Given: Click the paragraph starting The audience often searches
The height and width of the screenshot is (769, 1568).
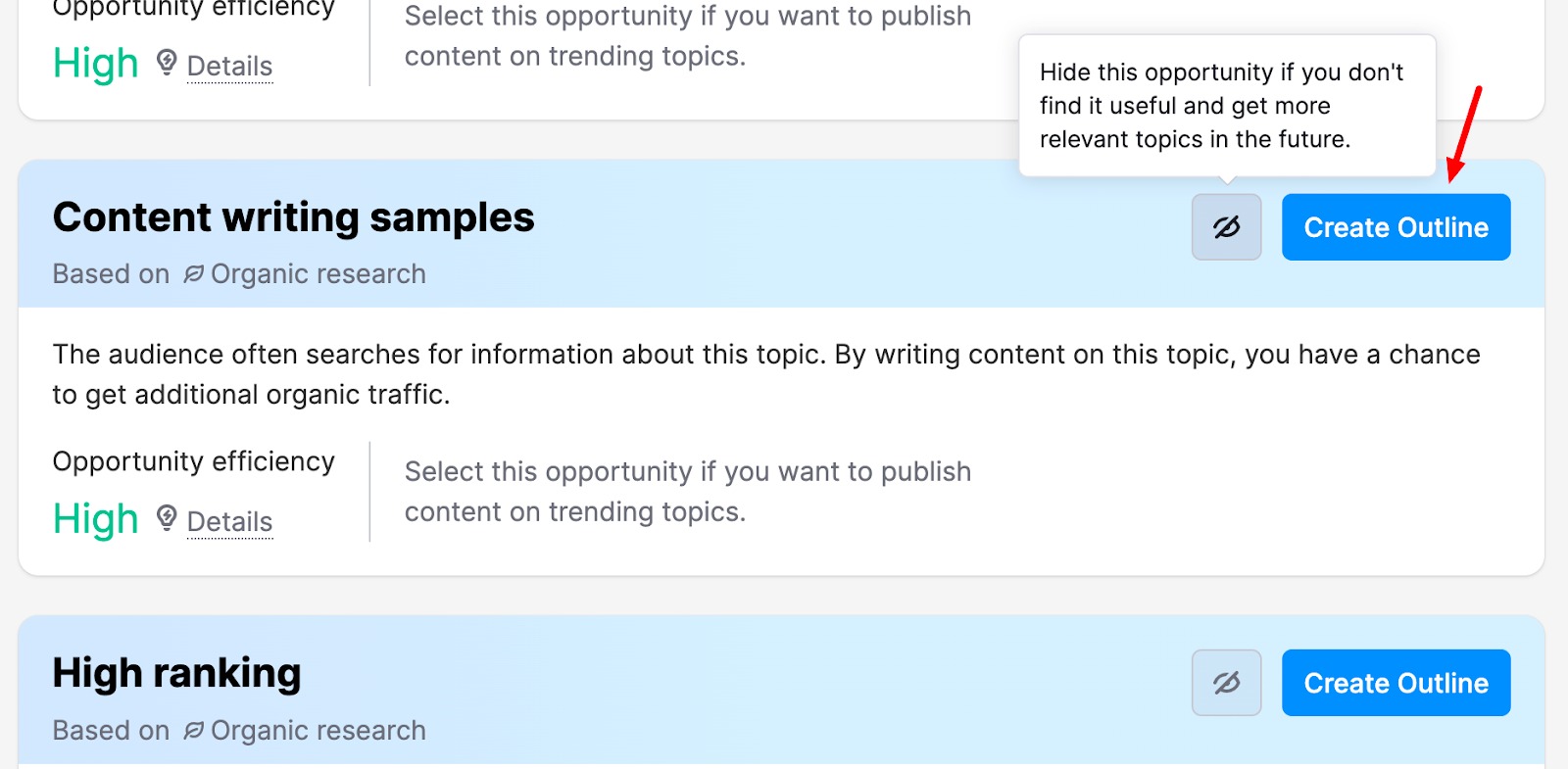Looking at the screenshot, I should [766, 374].
